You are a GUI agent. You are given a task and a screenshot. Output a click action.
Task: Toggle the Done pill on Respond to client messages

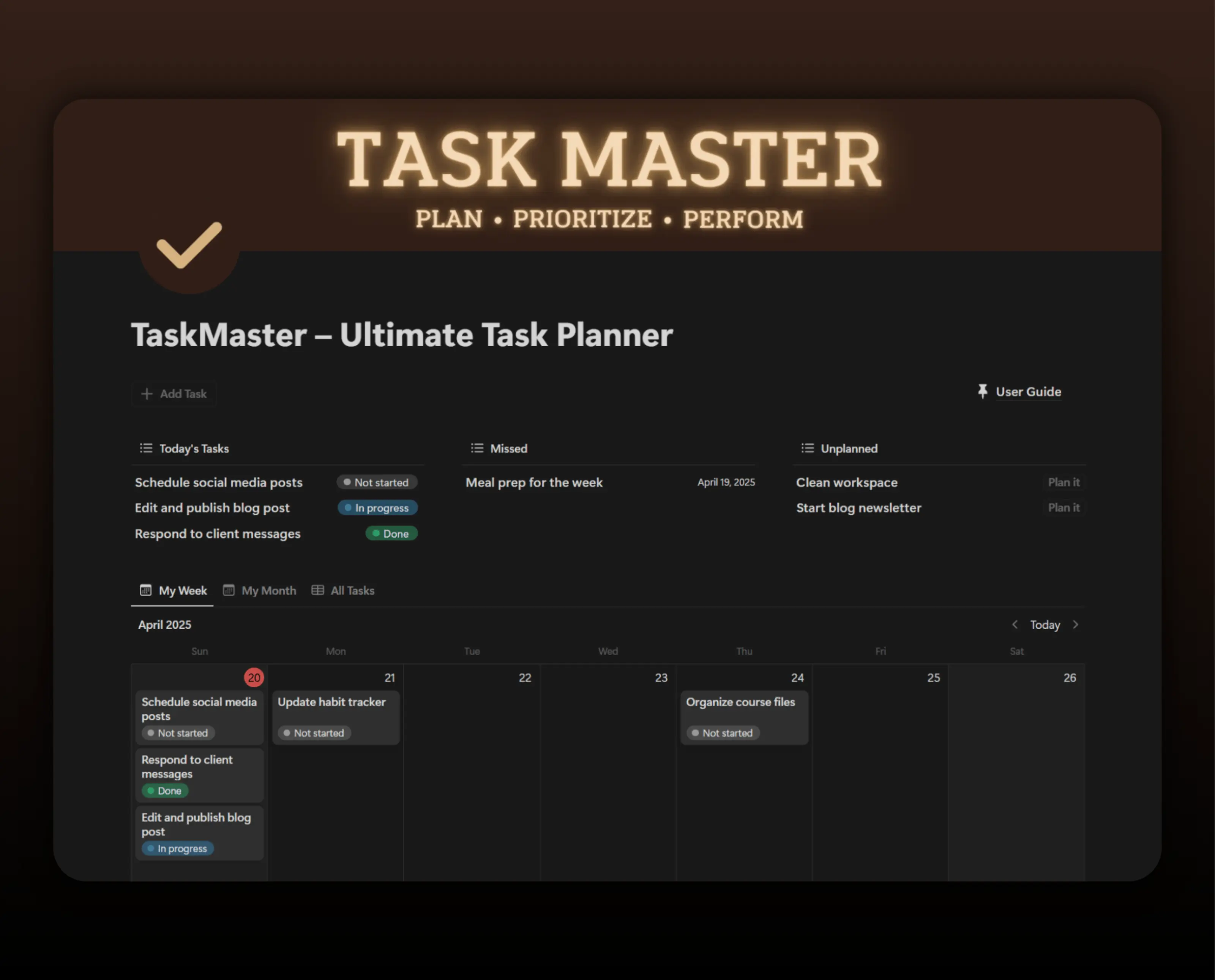pyautogui.click(x=391, y=533)
